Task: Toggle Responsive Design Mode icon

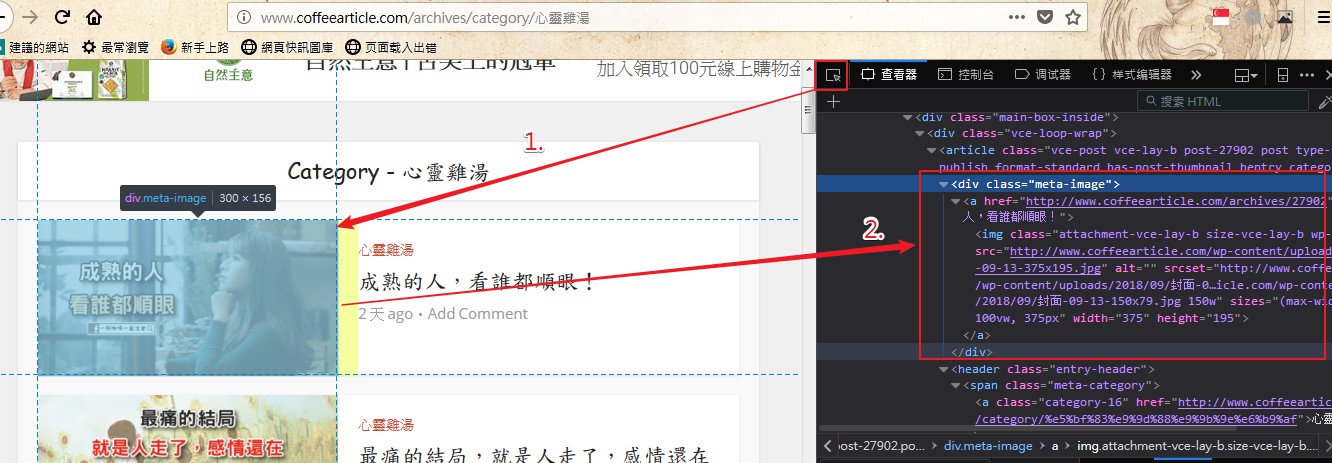Action: pos(1283,75)
